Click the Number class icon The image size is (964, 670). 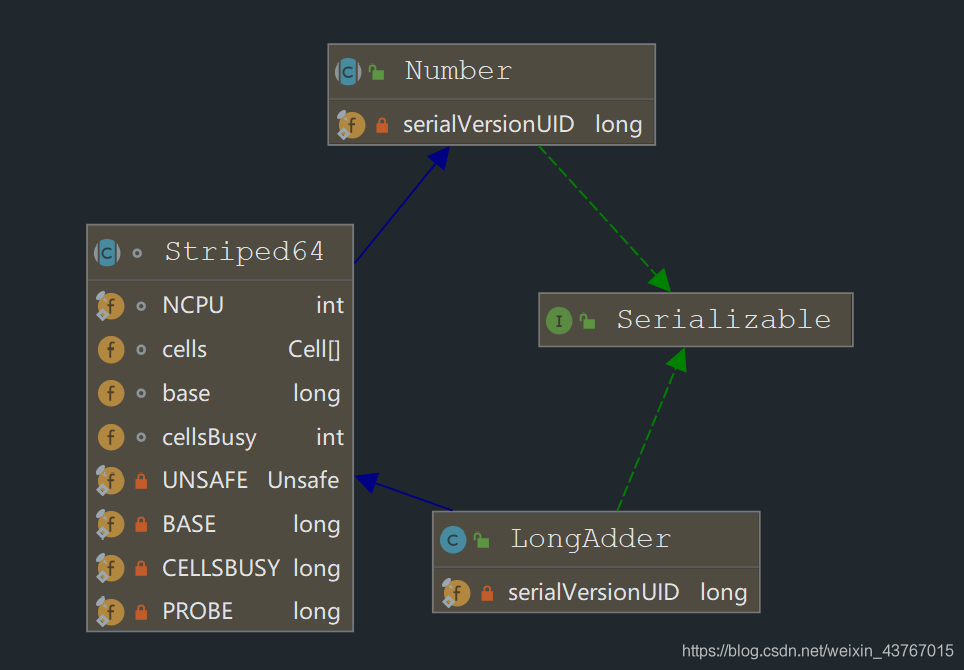pyautogui.click(x=348, y=72)
